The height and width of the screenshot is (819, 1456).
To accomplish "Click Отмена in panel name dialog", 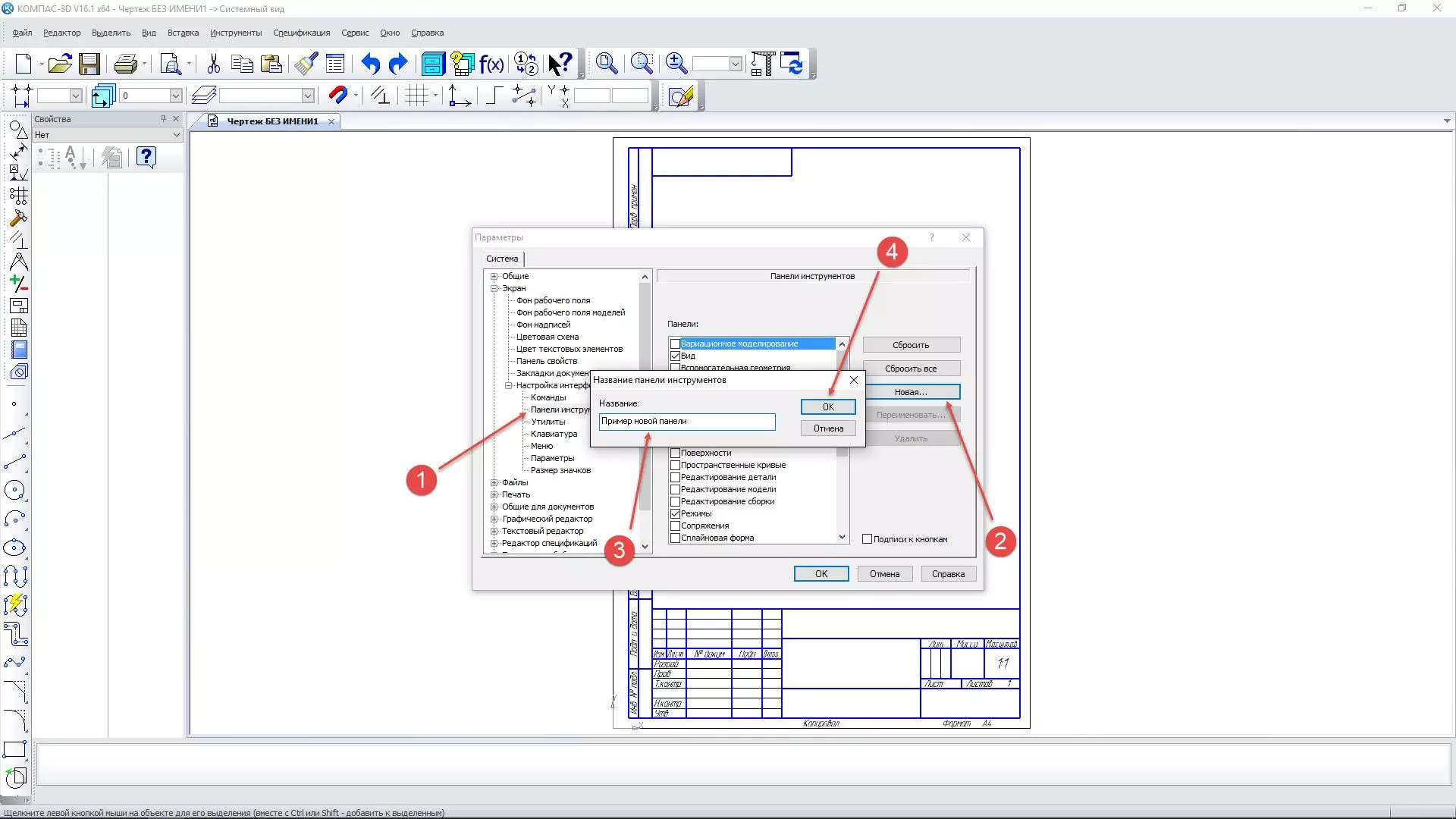I will 828,428.
